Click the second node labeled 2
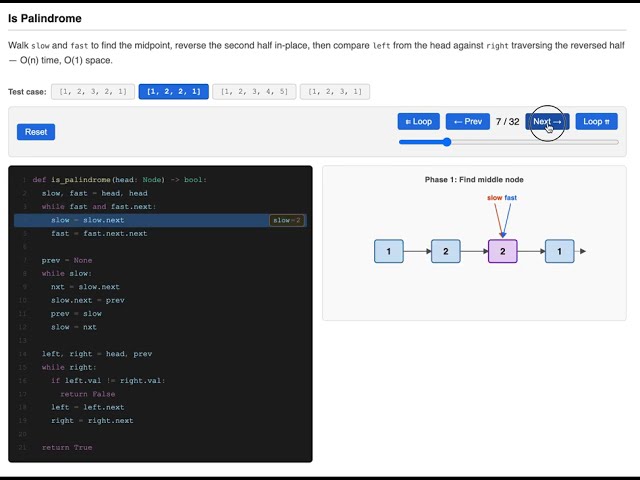 (446, 251)
